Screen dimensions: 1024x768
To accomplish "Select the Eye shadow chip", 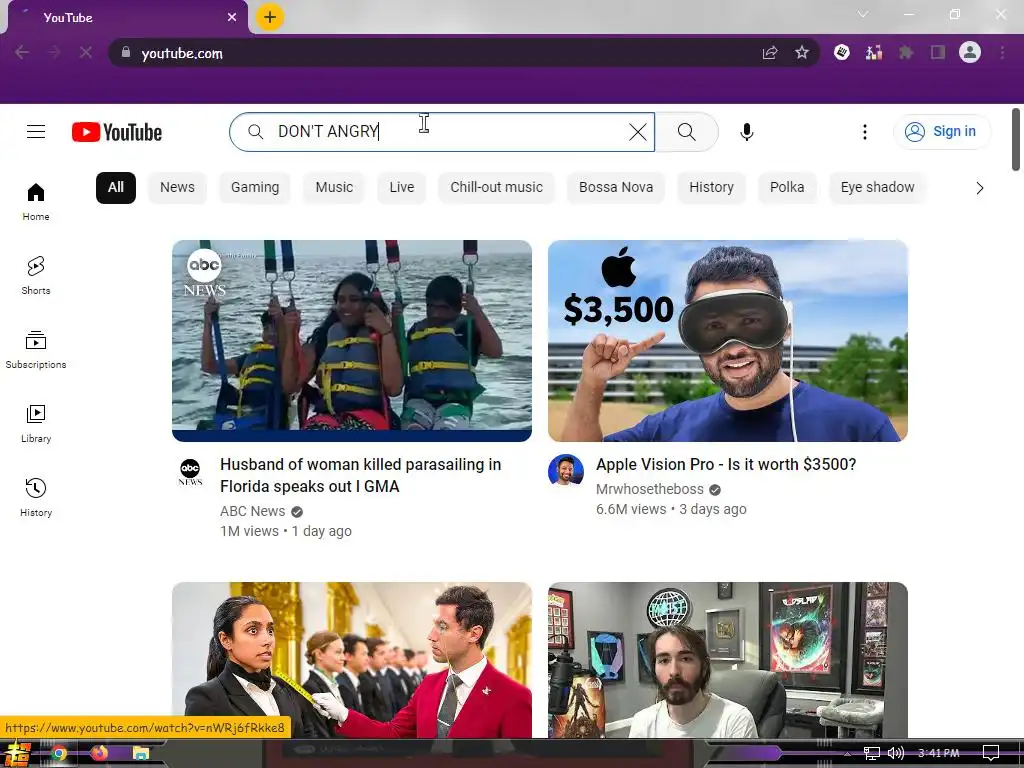I will [877, 187].
